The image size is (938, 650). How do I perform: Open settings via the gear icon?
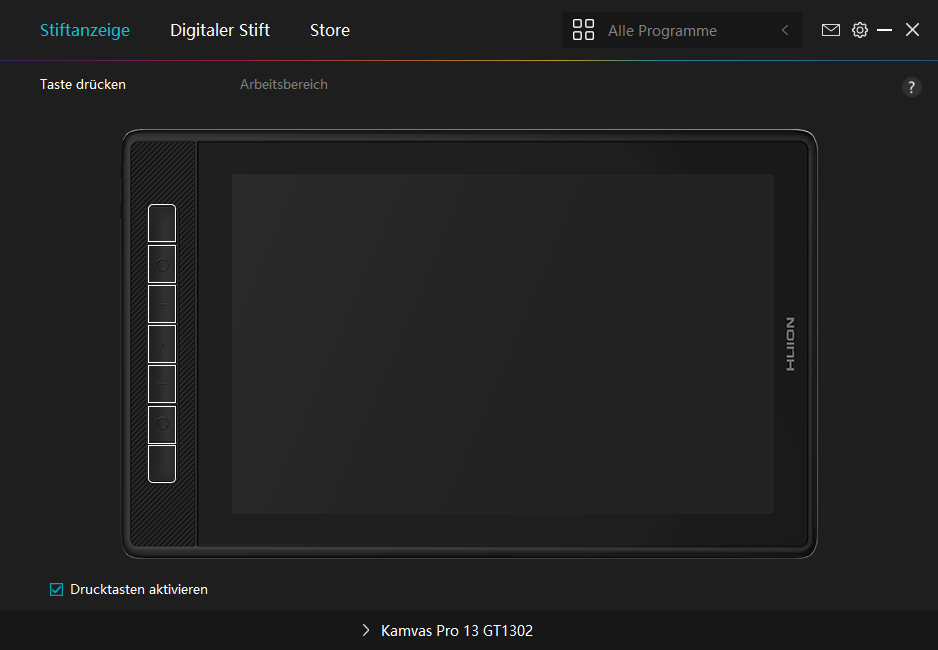tap(859, 30)
